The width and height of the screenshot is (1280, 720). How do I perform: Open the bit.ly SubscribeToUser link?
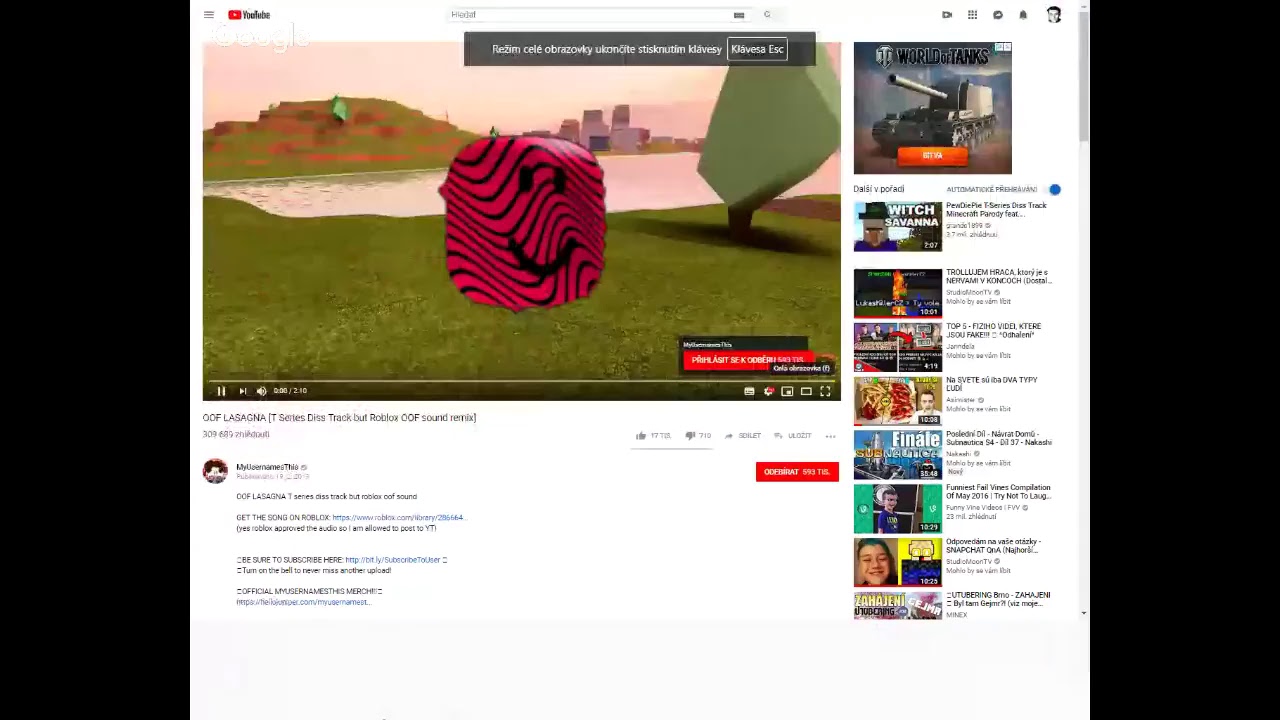[x=392, y=560]
